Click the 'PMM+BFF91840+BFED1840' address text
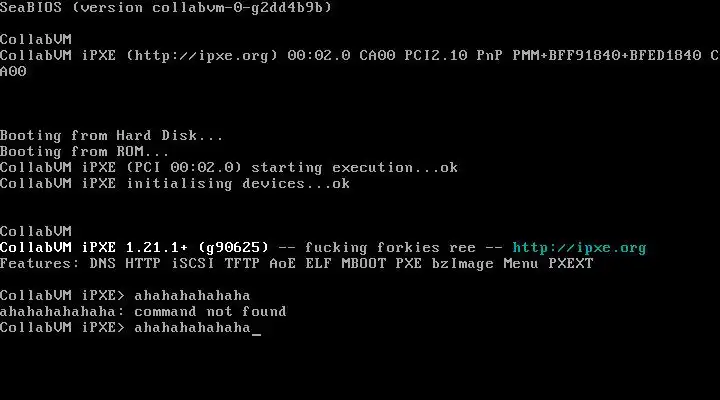Screen dimensions: 720x400 607,56
